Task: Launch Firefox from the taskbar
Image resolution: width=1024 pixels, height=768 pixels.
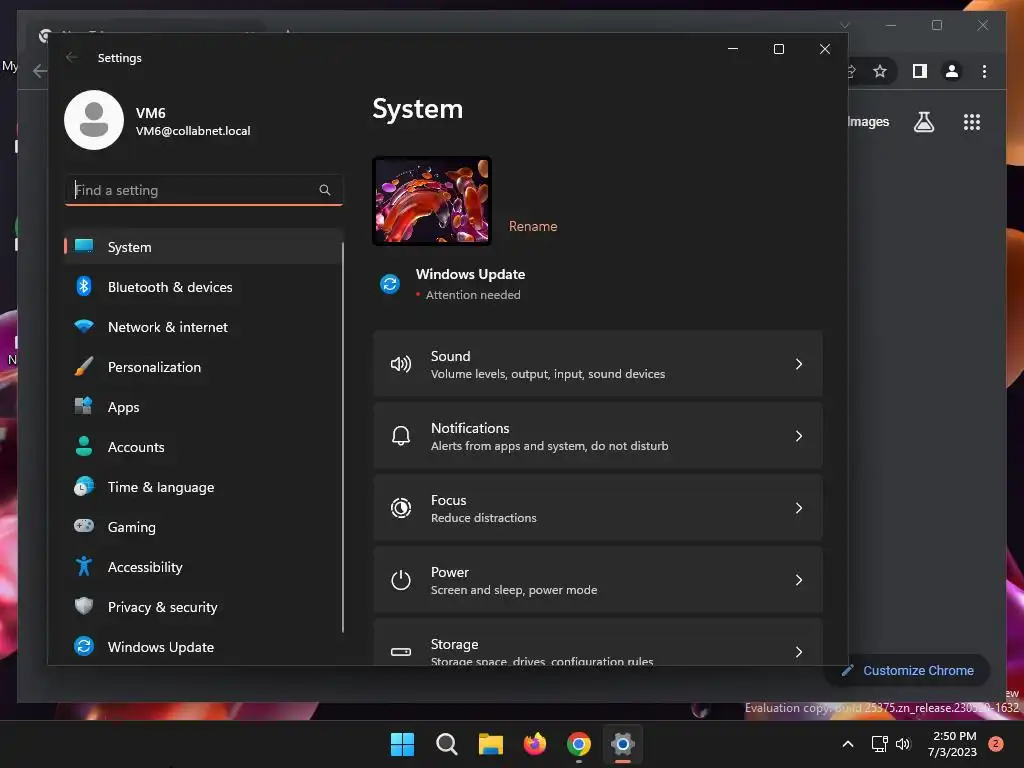Action: pos(535,744)
